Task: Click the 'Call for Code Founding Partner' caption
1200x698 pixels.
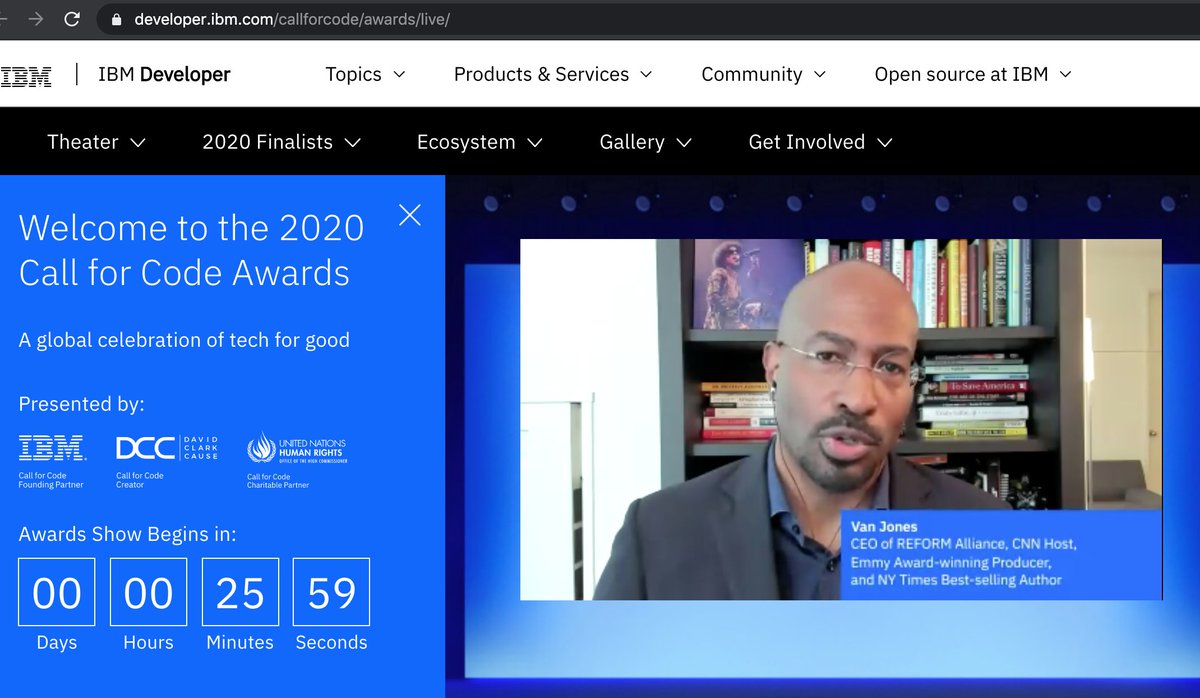Action: point(51,480)
